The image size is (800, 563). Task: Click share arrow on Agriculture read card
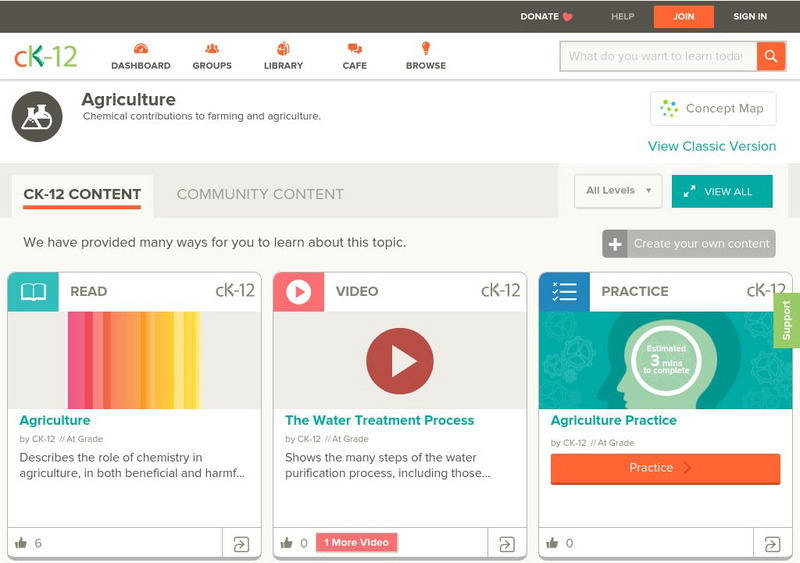tap(241, 544)
